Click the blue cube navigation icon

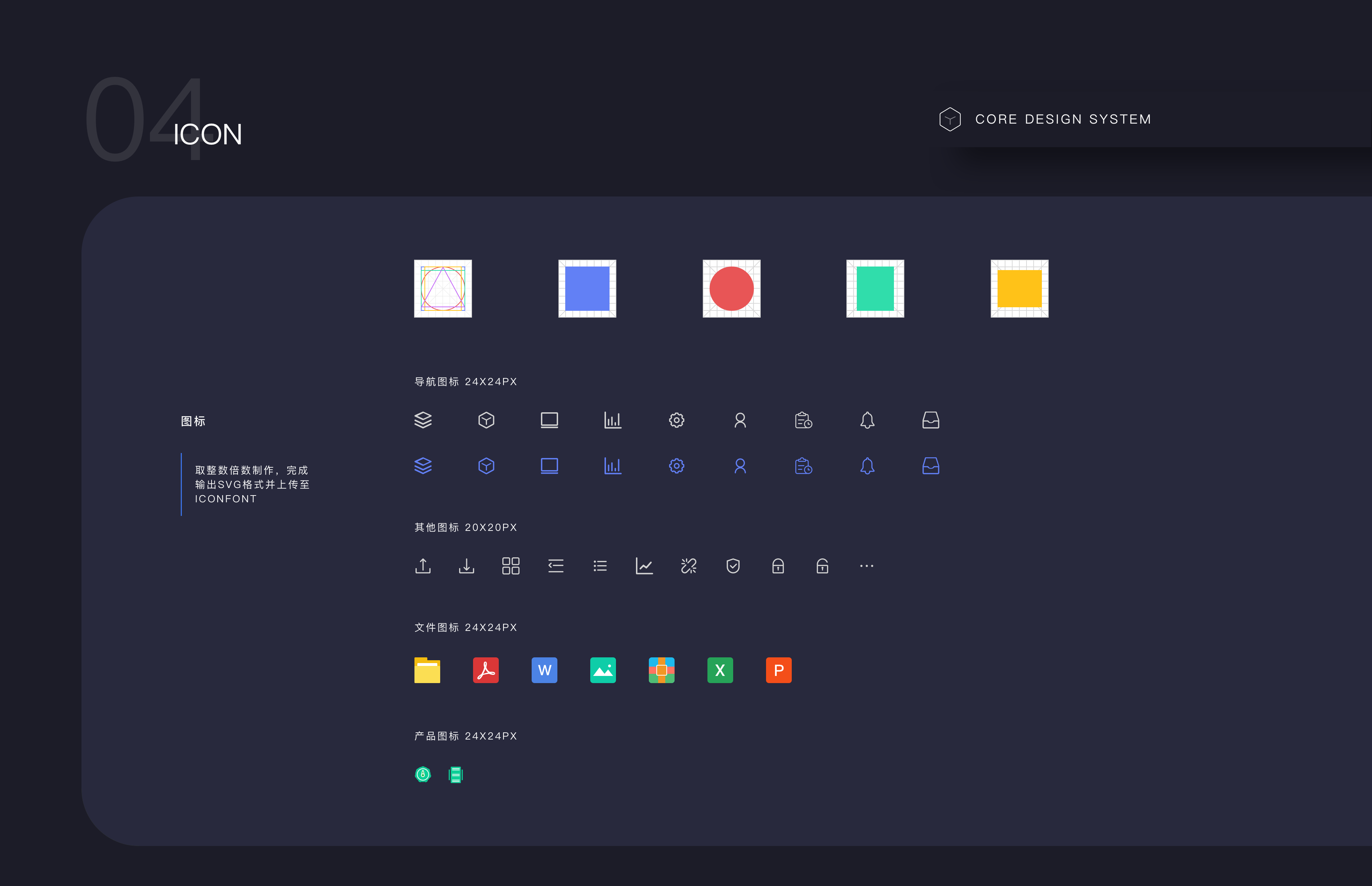(486, 466)
